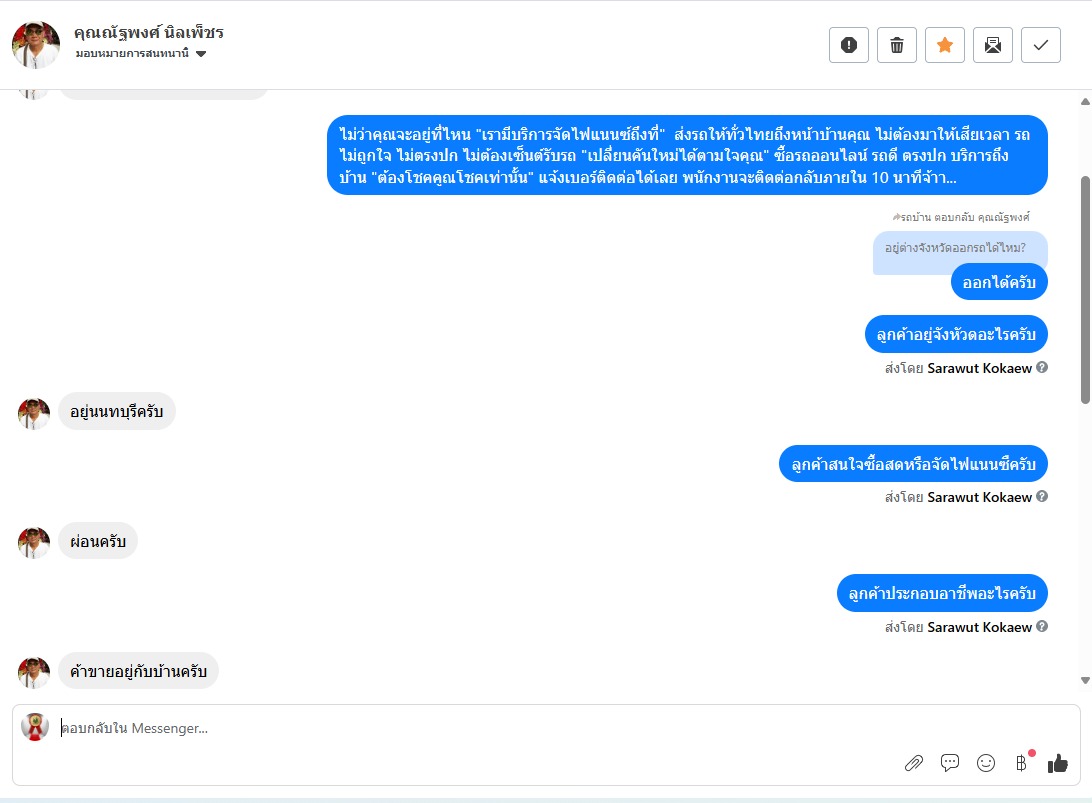Click the Baht payment request icon
This screenshot has height=803, width=1092.
1021,763
